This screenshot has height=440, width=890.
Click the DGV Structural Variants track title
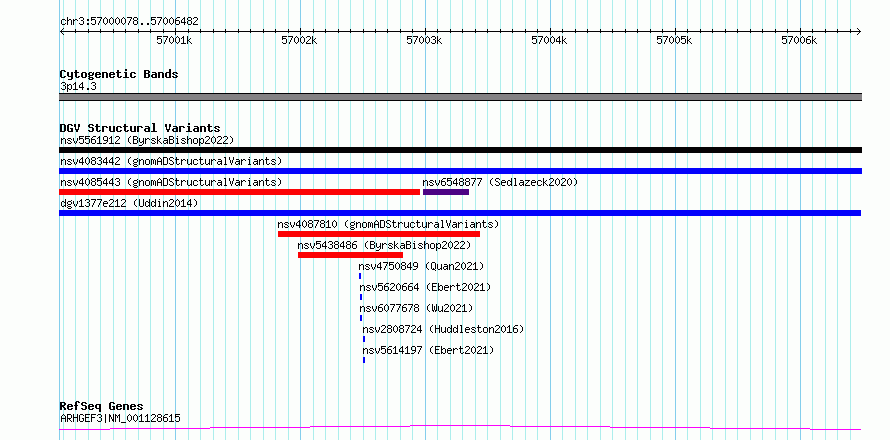coord(140,128)
